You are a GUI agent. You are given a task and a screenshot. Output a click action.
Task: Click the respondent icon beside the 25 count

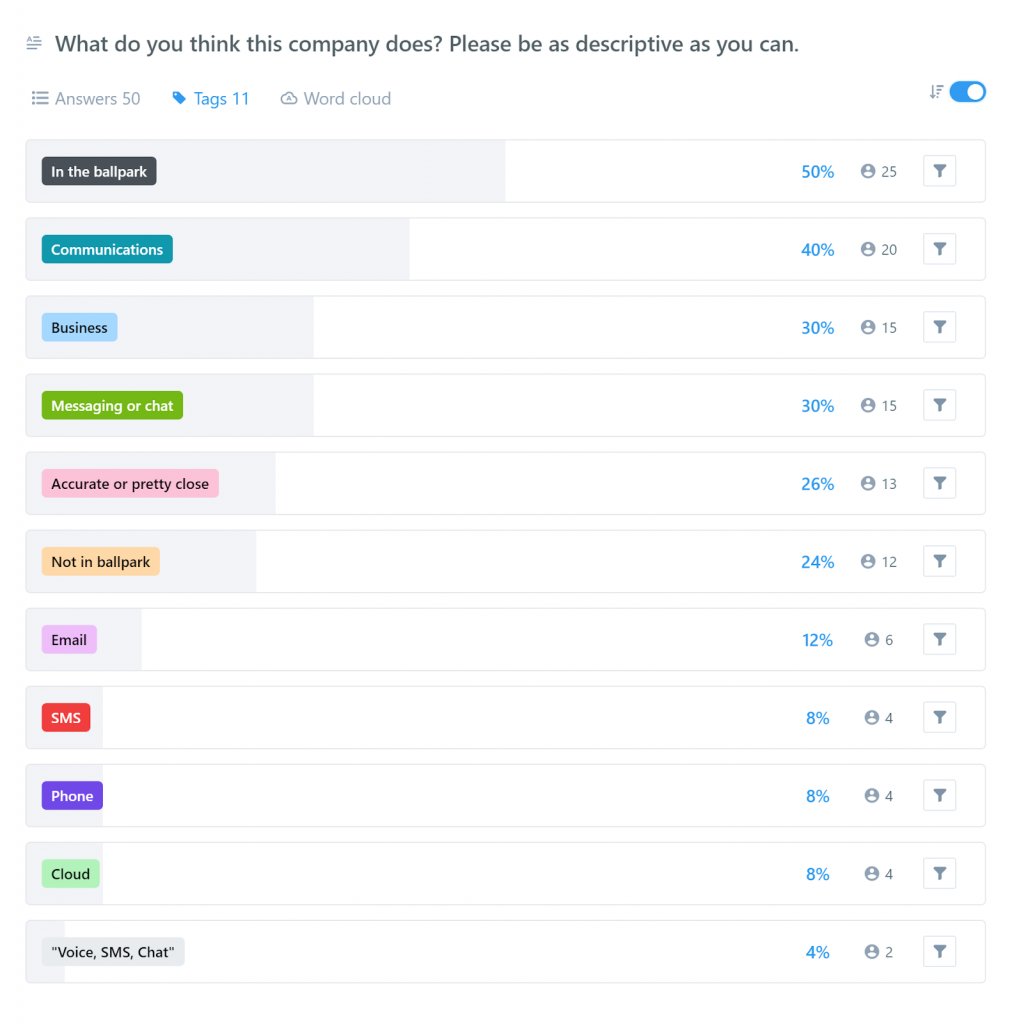(x=866, y=171)
